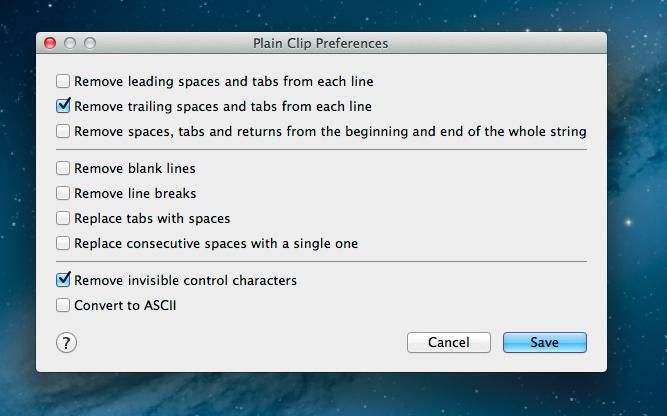Tick the whole-string trim checkbox
This screenshot has width=667, height=416.
(x=64, y=131)
